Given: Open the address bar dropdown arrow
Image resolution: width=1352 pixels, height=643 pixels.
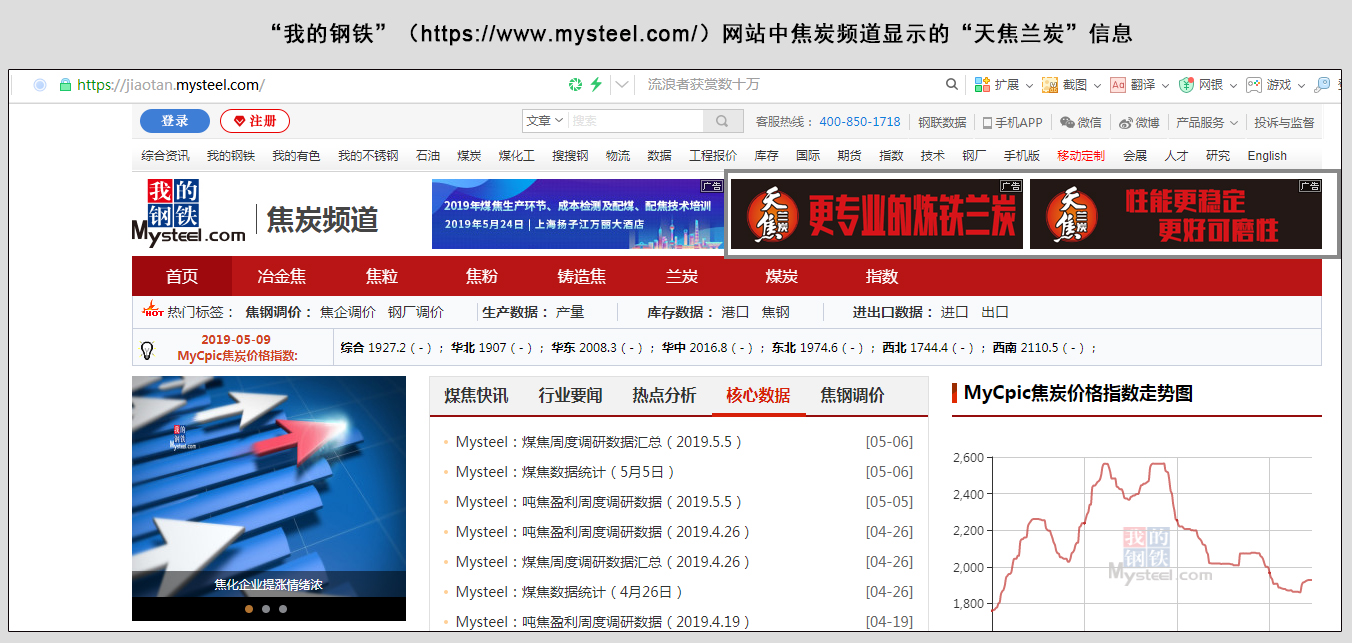Looking at the screenshot, I should click(622, 85).
